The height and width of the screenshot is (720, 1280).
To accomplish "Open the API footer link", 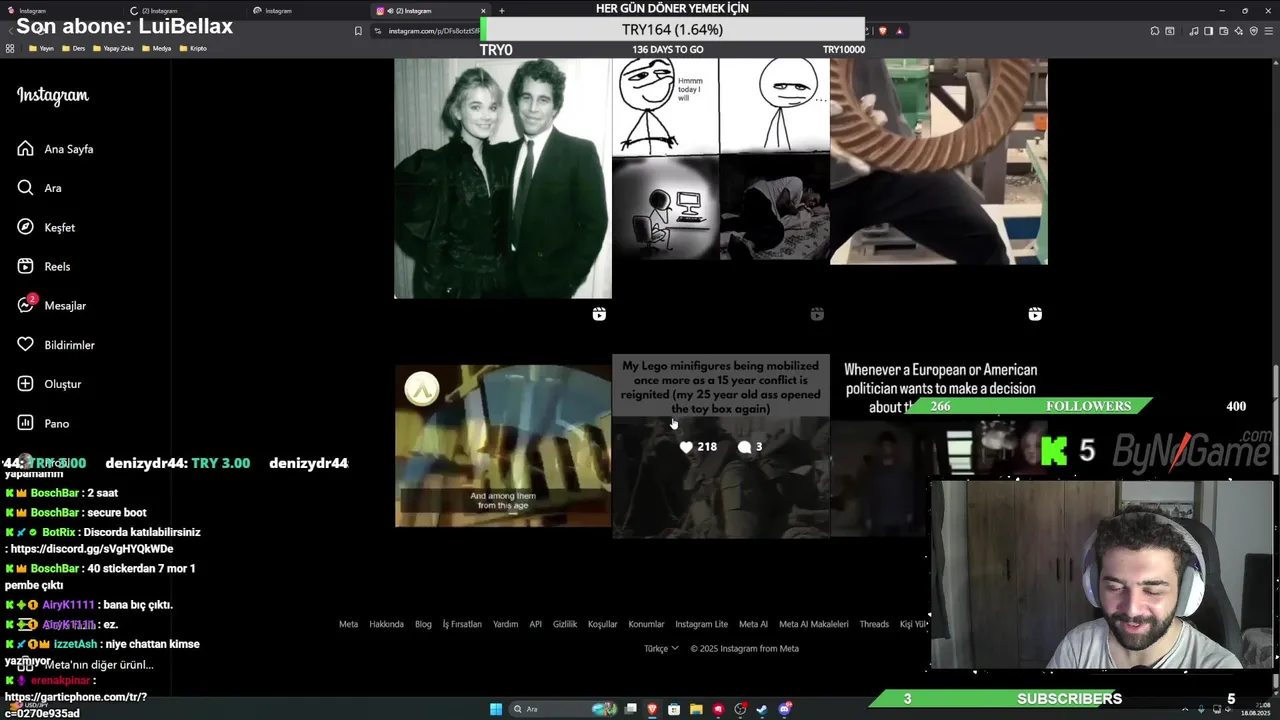I will click(535, 624).
